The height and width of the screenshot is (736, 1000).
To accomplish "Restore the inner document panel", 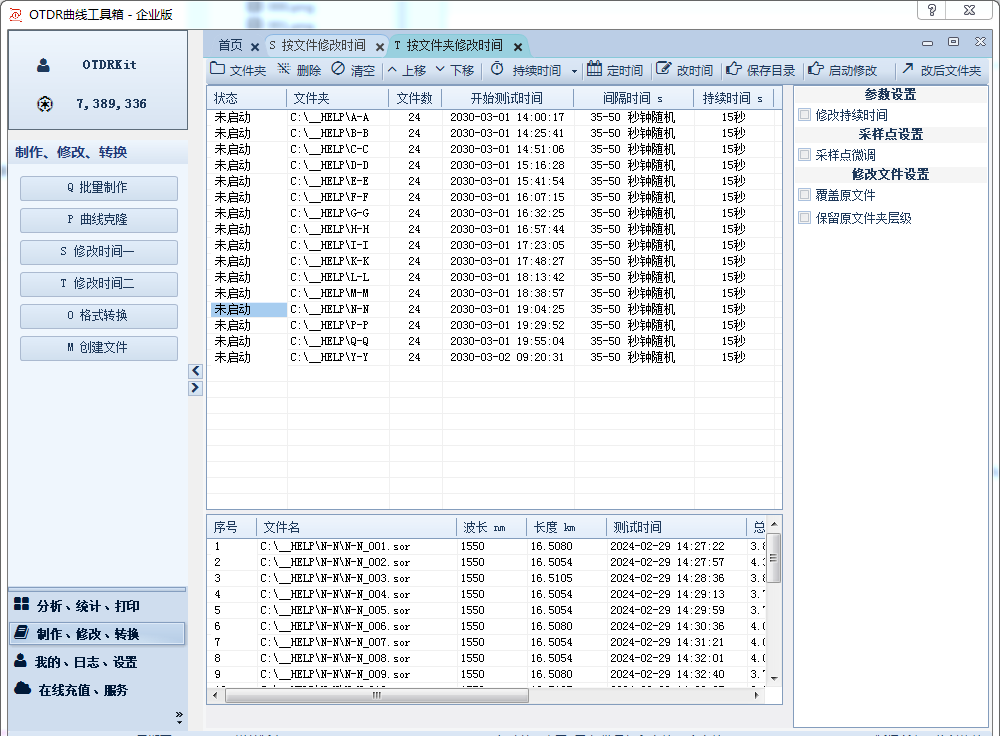I will [x=953, y=41].
